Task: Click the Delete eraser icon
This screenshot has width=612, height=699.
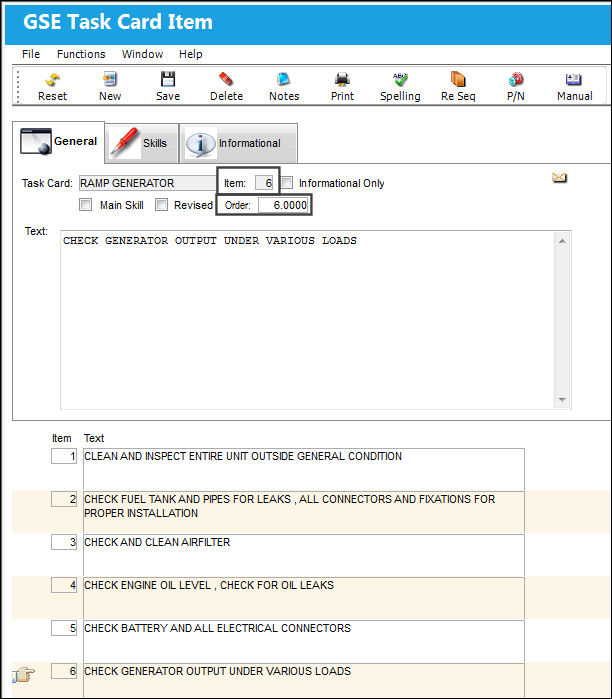Action: 226,86
